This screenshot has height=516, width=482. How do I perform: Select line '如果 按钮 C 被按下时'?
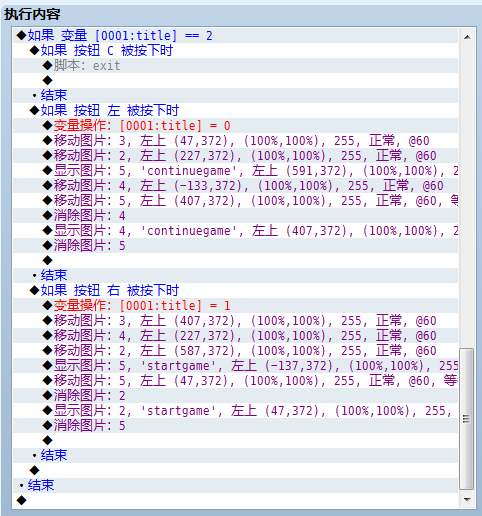[x=235, y=50]
